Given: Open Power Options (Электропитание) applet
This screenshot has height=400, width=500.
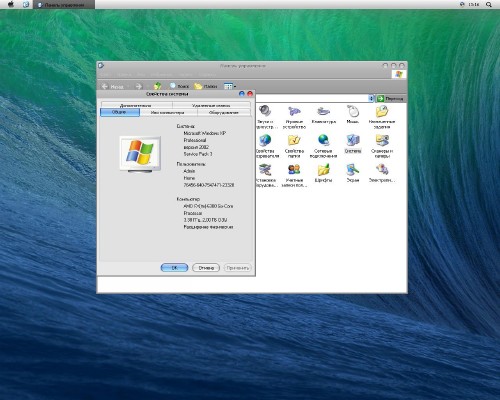Looking at the screenshot, I should point(382,173).
